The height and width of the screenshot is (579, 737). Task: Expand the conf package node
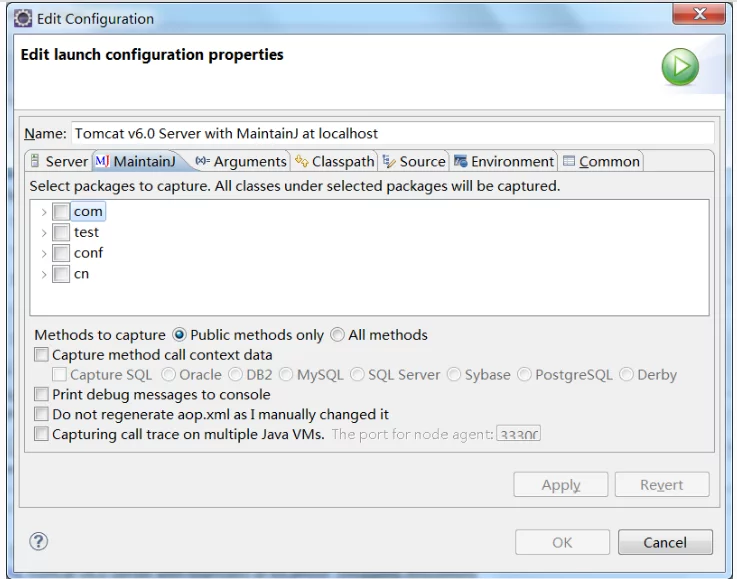tap(44, 254)
